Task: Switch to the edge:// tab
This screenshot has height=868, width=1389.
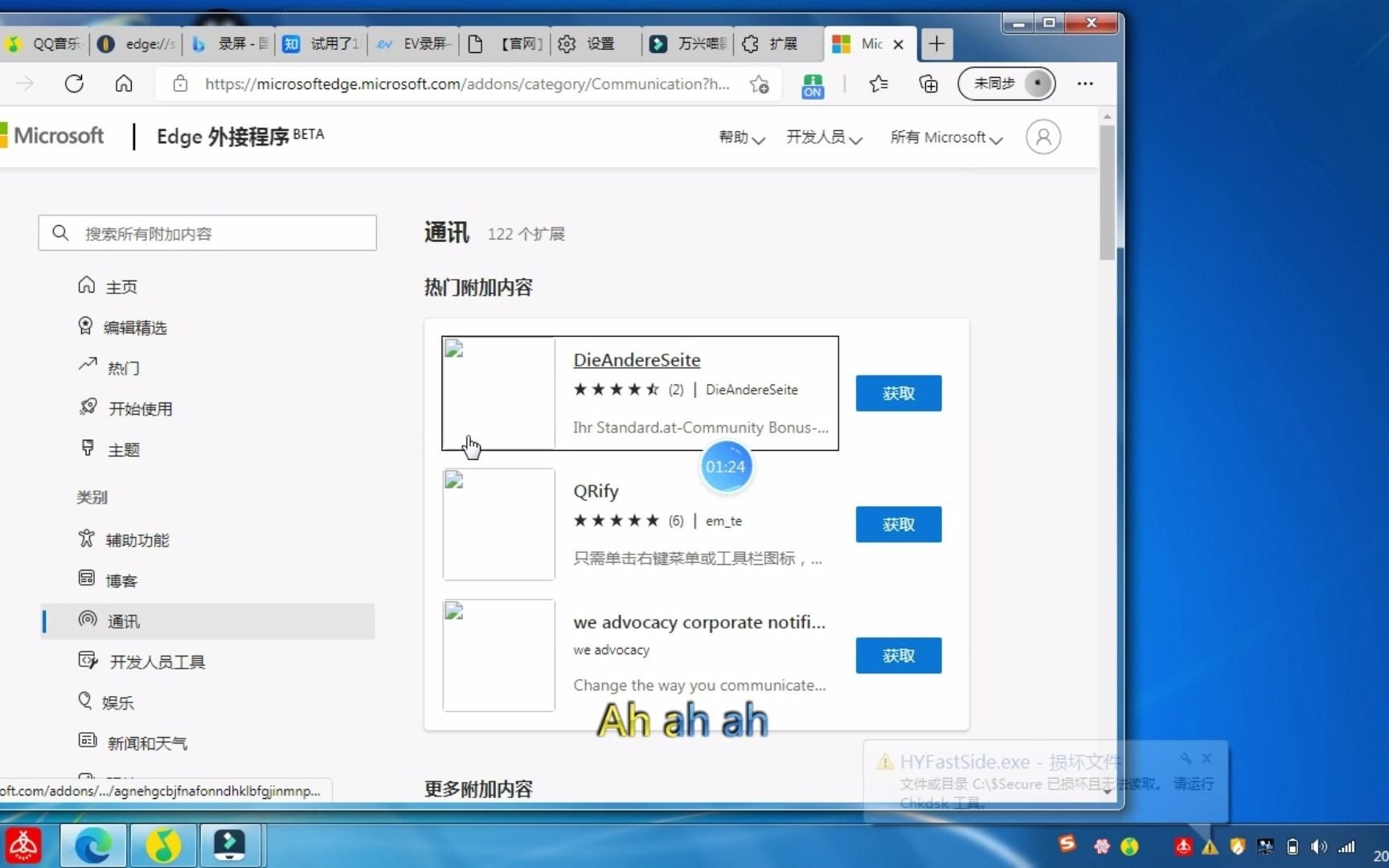Action: [136, 44]
